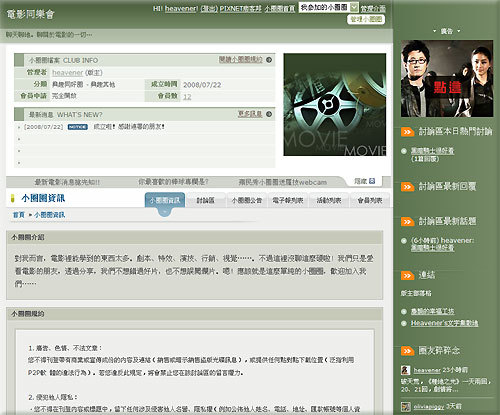
Task: Open the webcam promo link in strip
Action: coord(283,182)
